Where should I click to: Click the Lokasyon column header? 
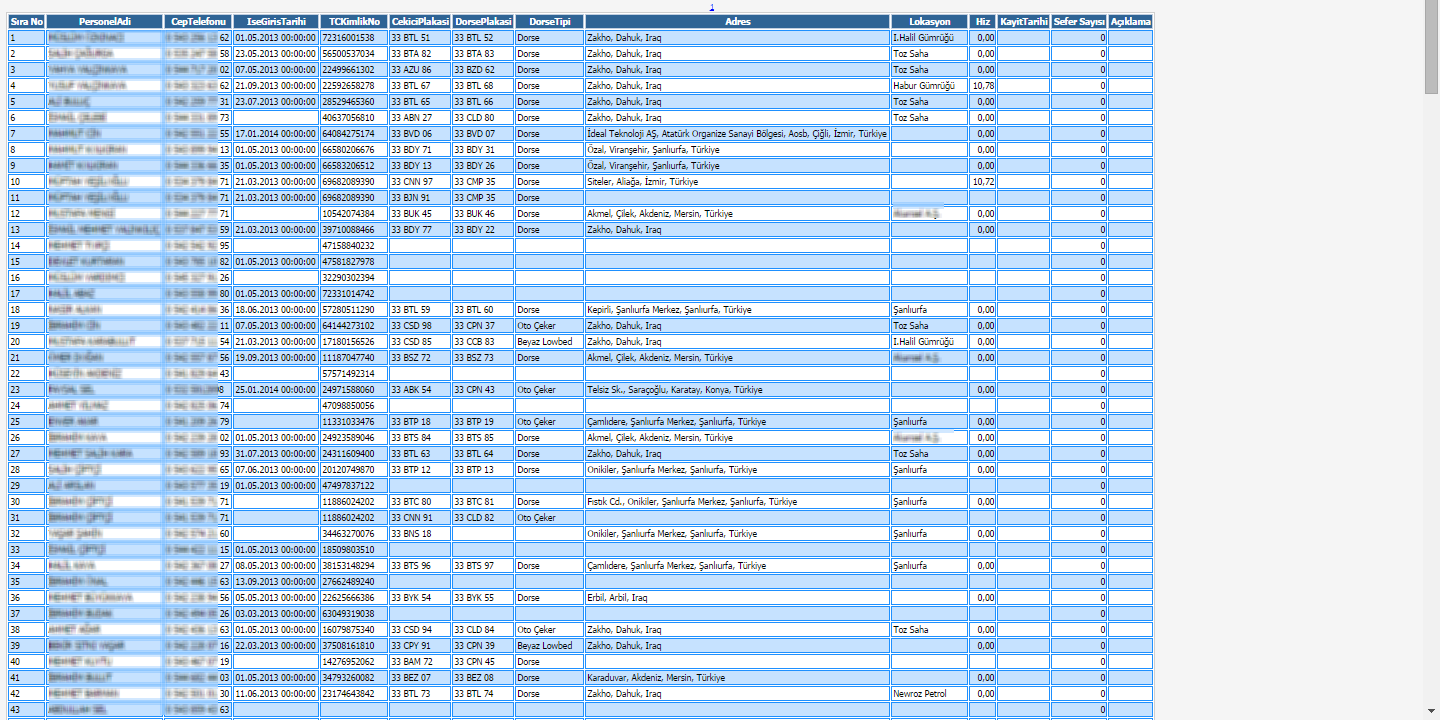pos(929,22)
